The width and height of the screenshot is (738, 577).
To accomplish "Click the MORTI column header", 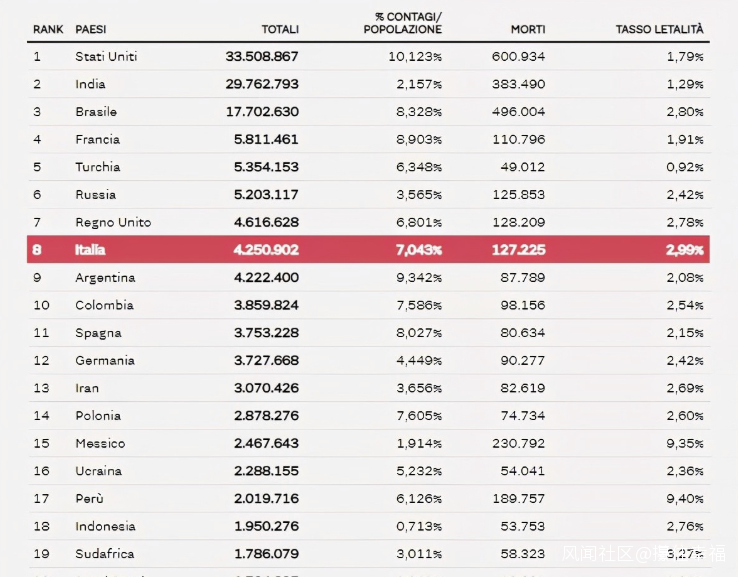I will [527, 30].
